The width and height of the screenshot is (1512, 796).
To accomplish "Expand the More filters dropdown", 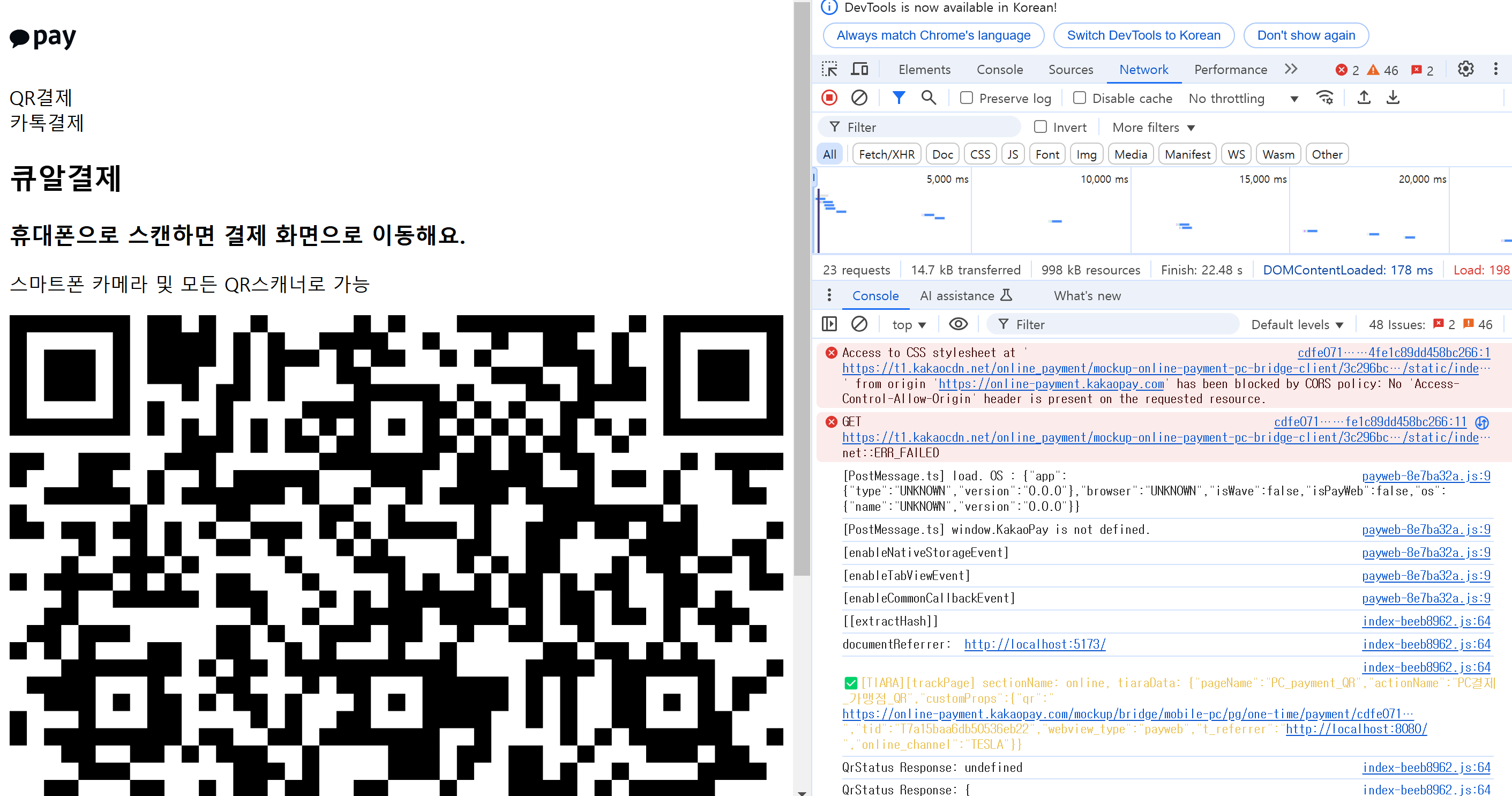I will (1154, 128).
